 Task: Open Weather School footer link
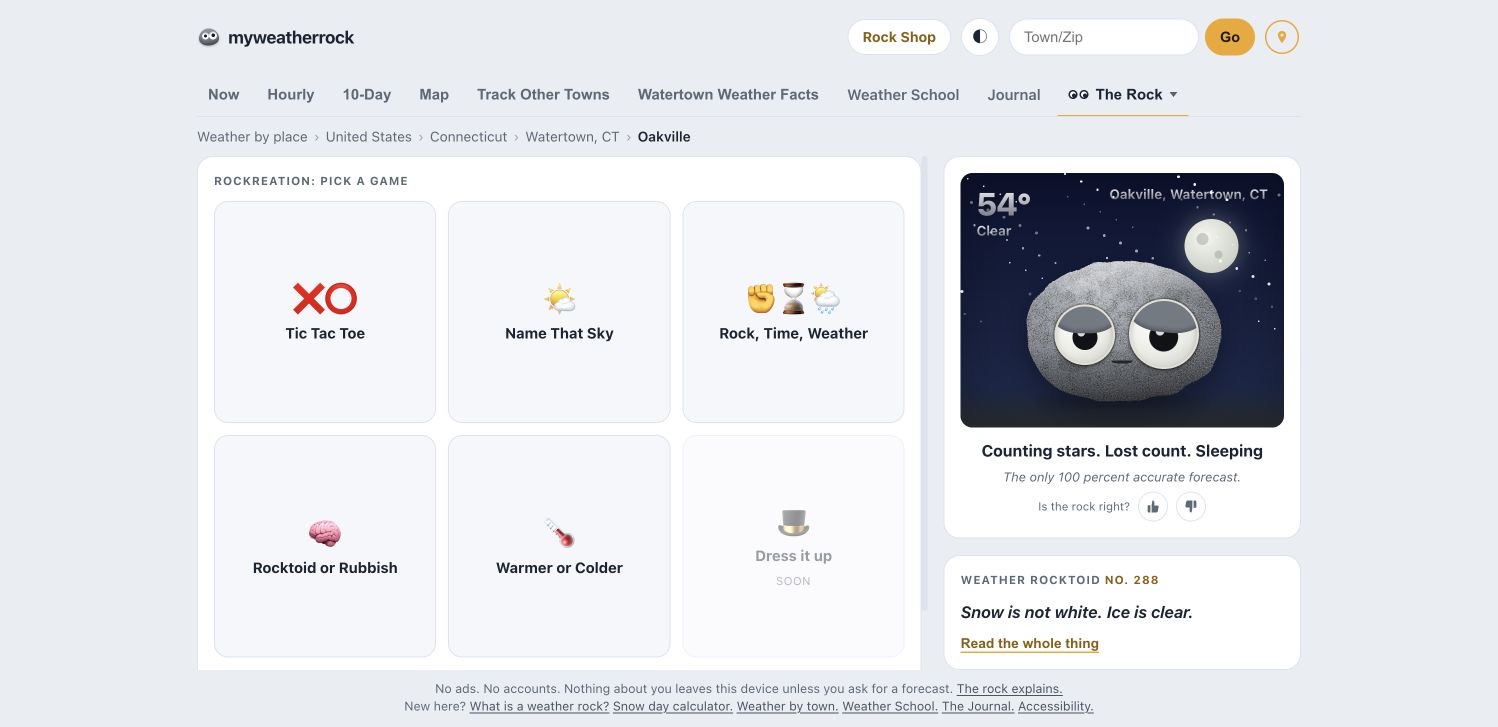[890, 706]
